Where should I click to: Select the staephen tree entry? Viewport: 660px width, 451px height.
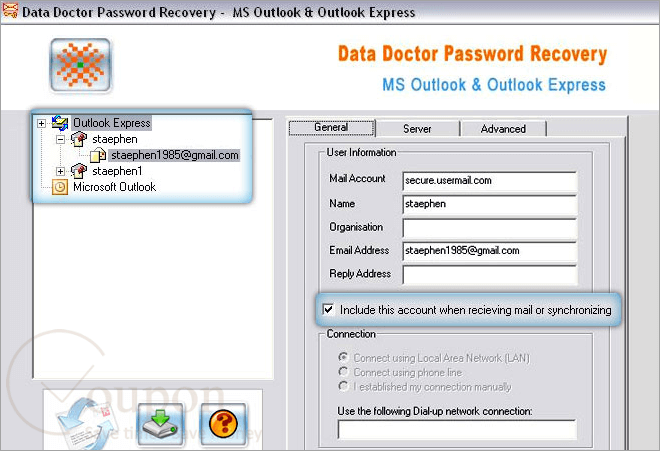[114, 139]
